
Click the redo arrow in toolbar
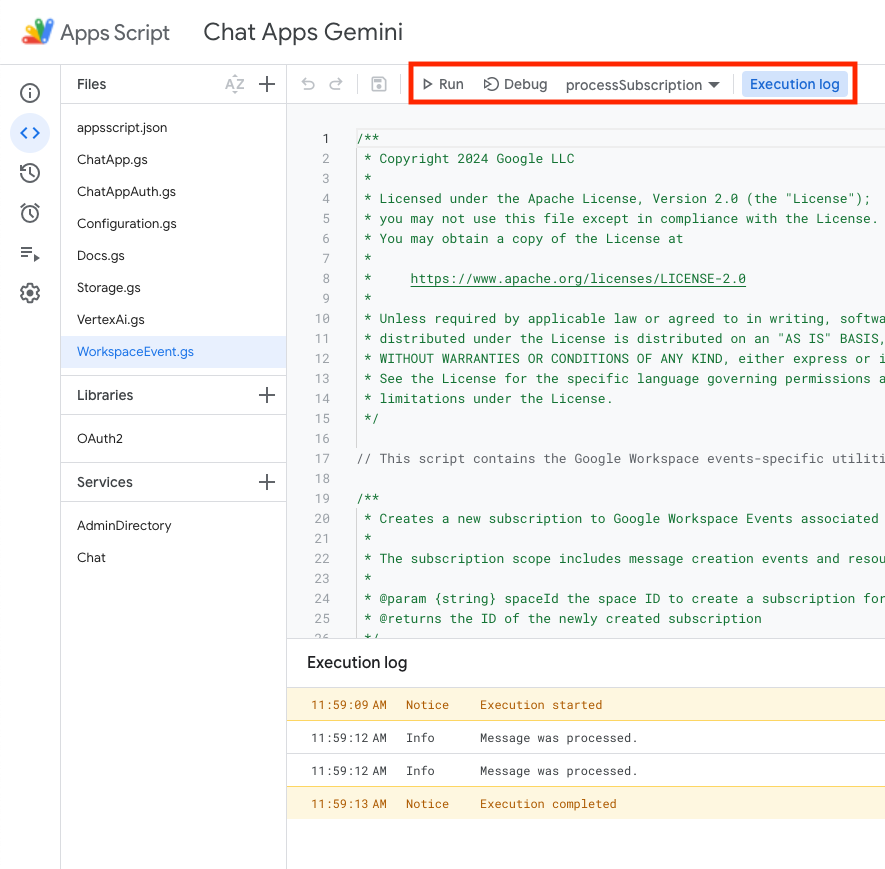point(336,85)
